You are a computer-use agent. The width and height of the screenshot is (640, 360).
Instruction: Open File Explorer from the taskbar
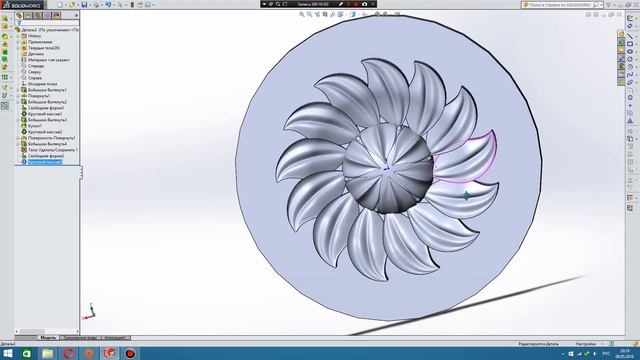pyautogui.click(x=47, y=353)
